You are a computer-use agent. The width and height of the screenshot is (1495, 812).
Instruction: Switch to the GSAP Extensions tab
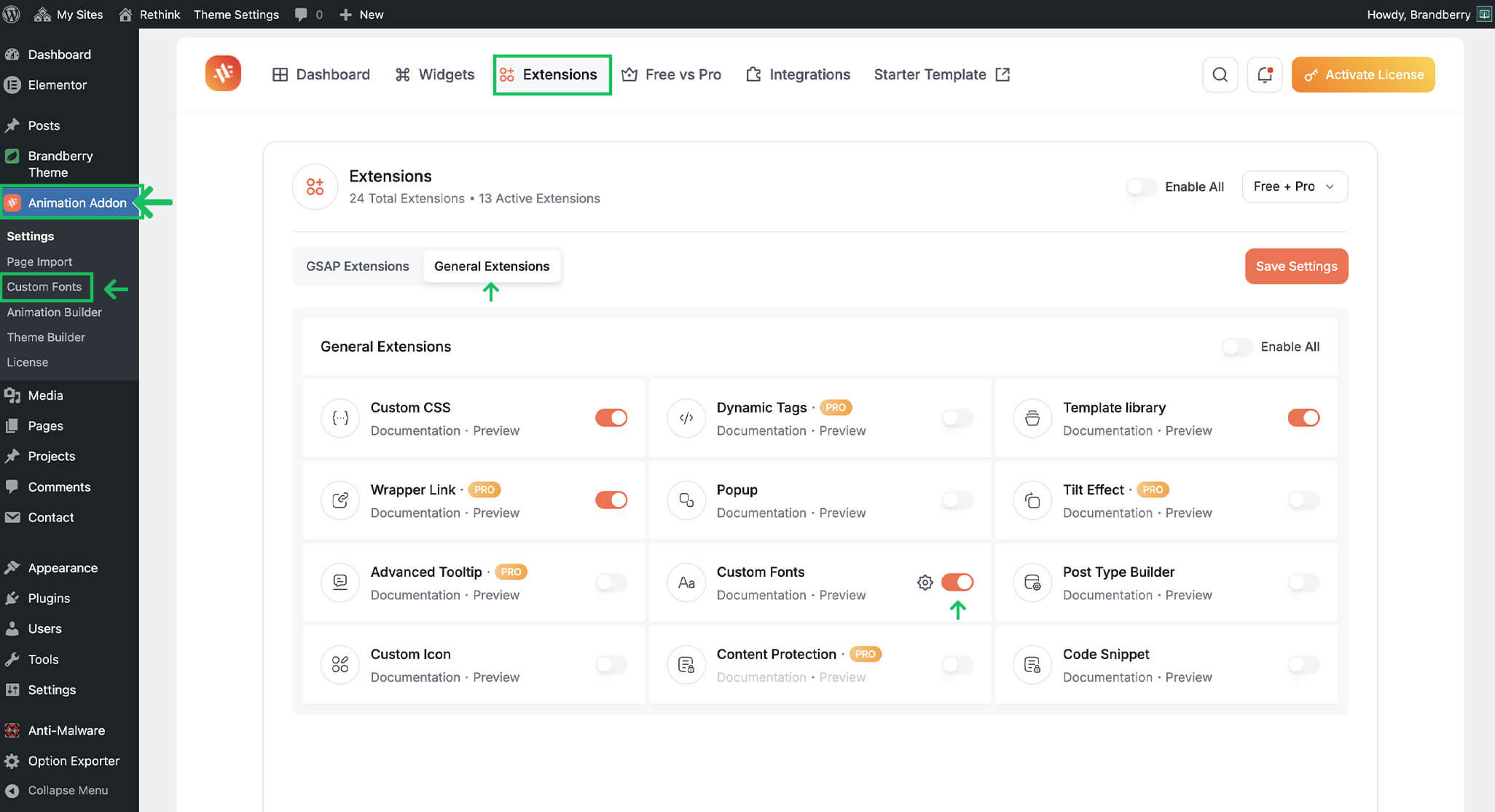tap(357, 267)
